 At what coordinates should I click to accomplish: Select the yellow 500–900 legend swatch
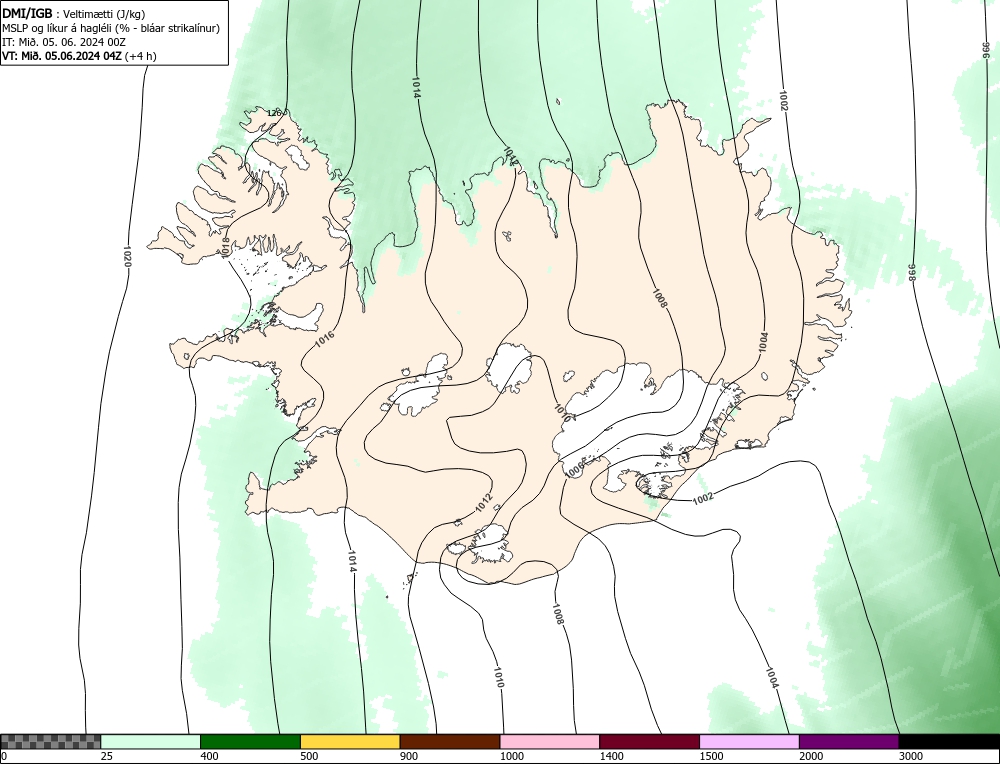pos(350,741)
